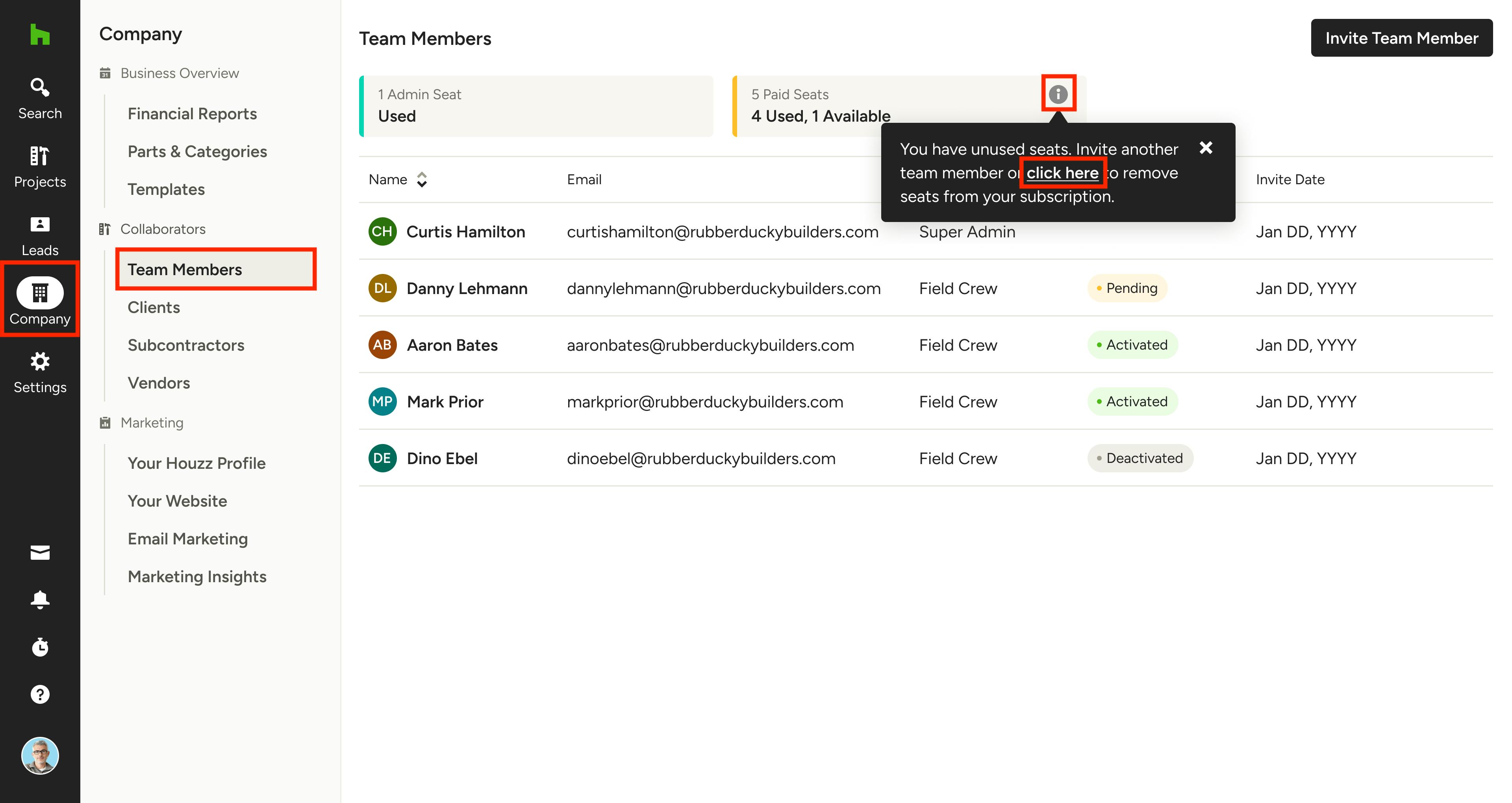
Task: Open Danny Lehmann's team member row
Action: 467,288
